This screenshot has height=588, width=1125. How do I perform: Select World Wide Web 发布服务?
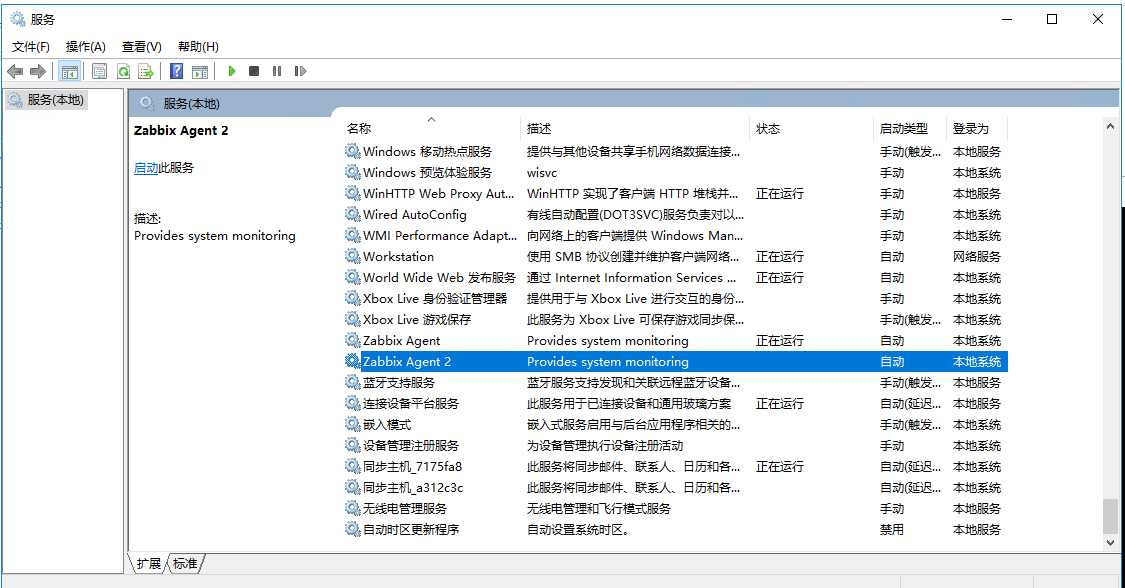[x=675, y=277]
